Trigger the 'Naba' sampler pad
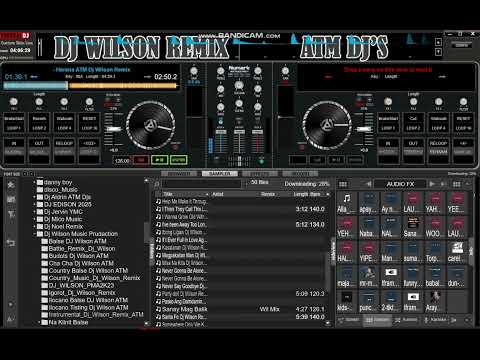The image size is (480, 360). click(x=368, y=227)
